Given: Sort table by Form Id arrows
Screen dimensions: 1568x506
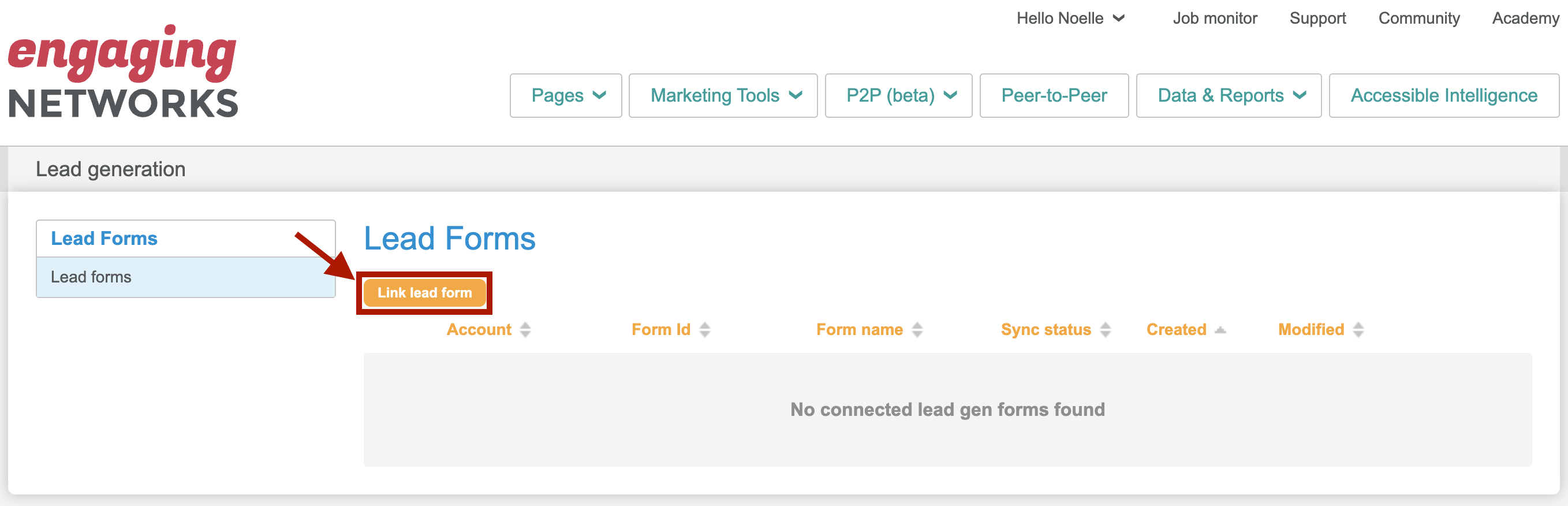Looking at the screenshot, I should [x=704, y=329].
